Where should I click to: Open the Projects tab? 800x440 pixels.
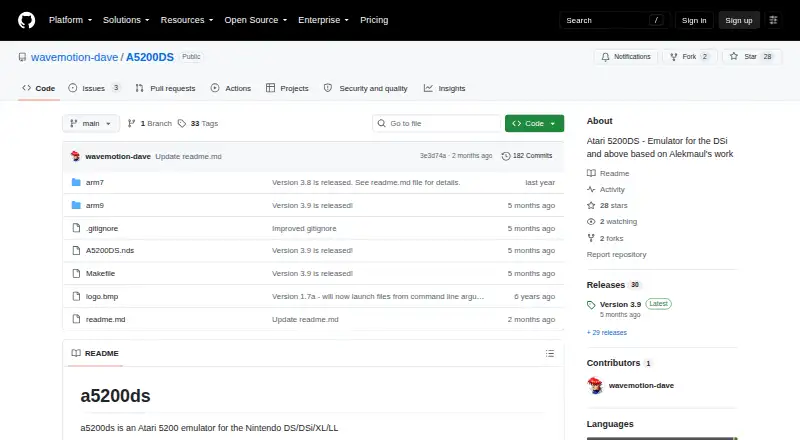click(287, 88)
